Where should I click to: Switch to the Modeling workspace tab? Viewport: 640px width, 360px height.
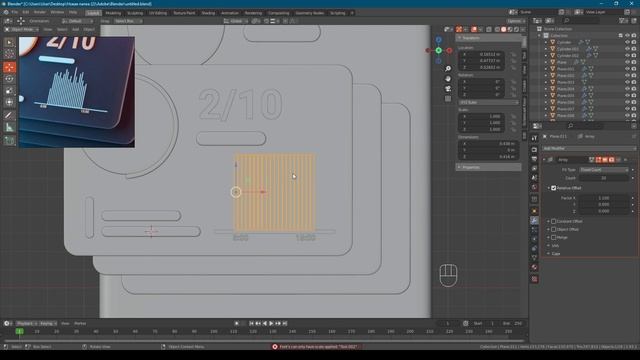113,13
